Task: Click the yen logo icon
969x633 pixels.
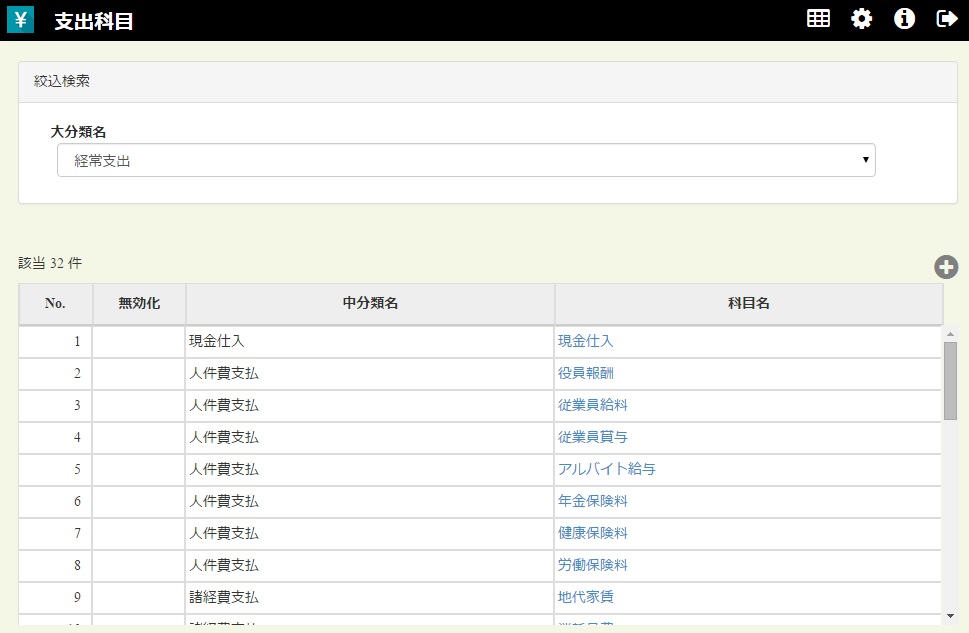Action: point(20,20)
